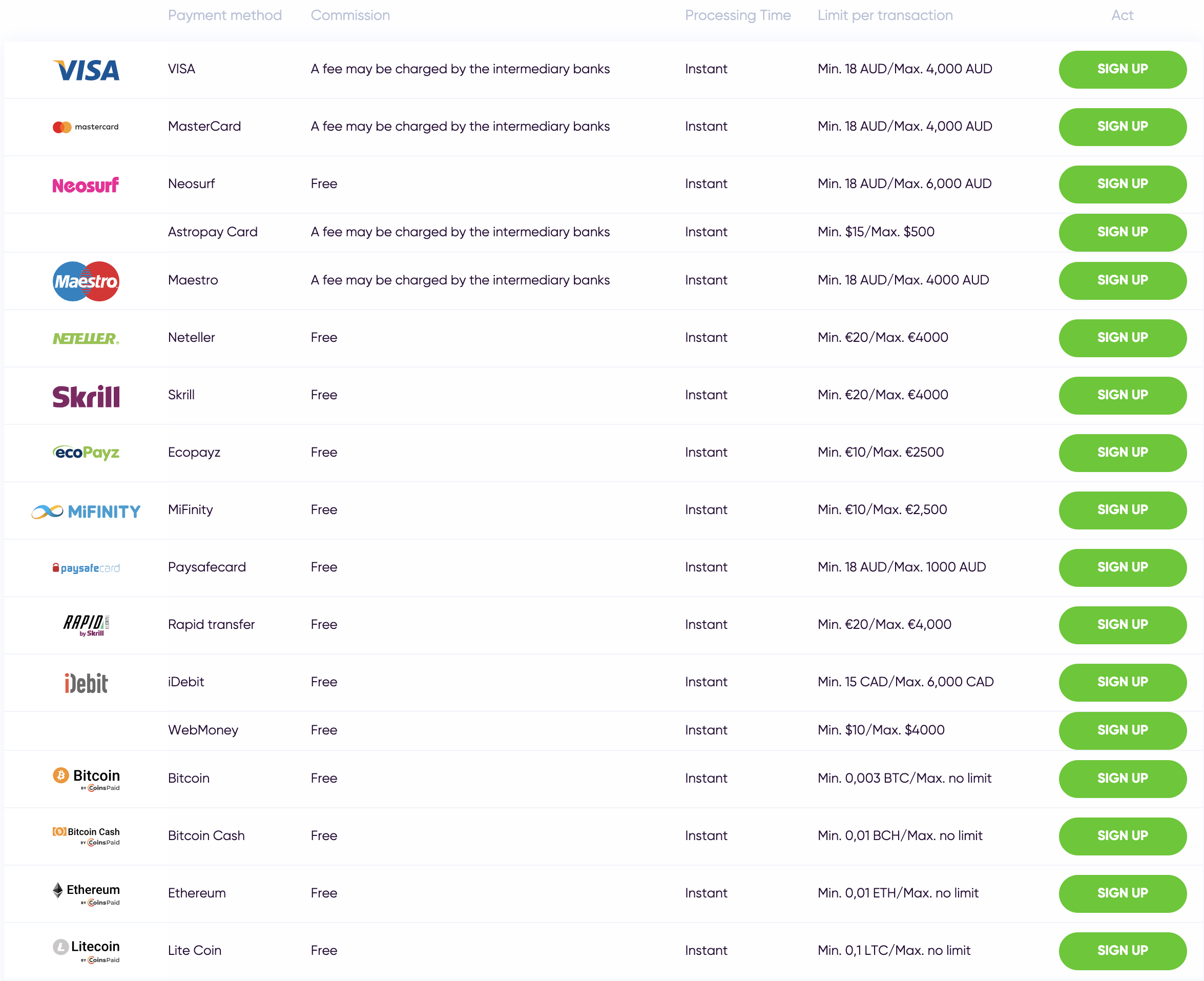Click Sign Up in the Rapid transfer row
The image size is (1204, 981).
point(1122,625)
